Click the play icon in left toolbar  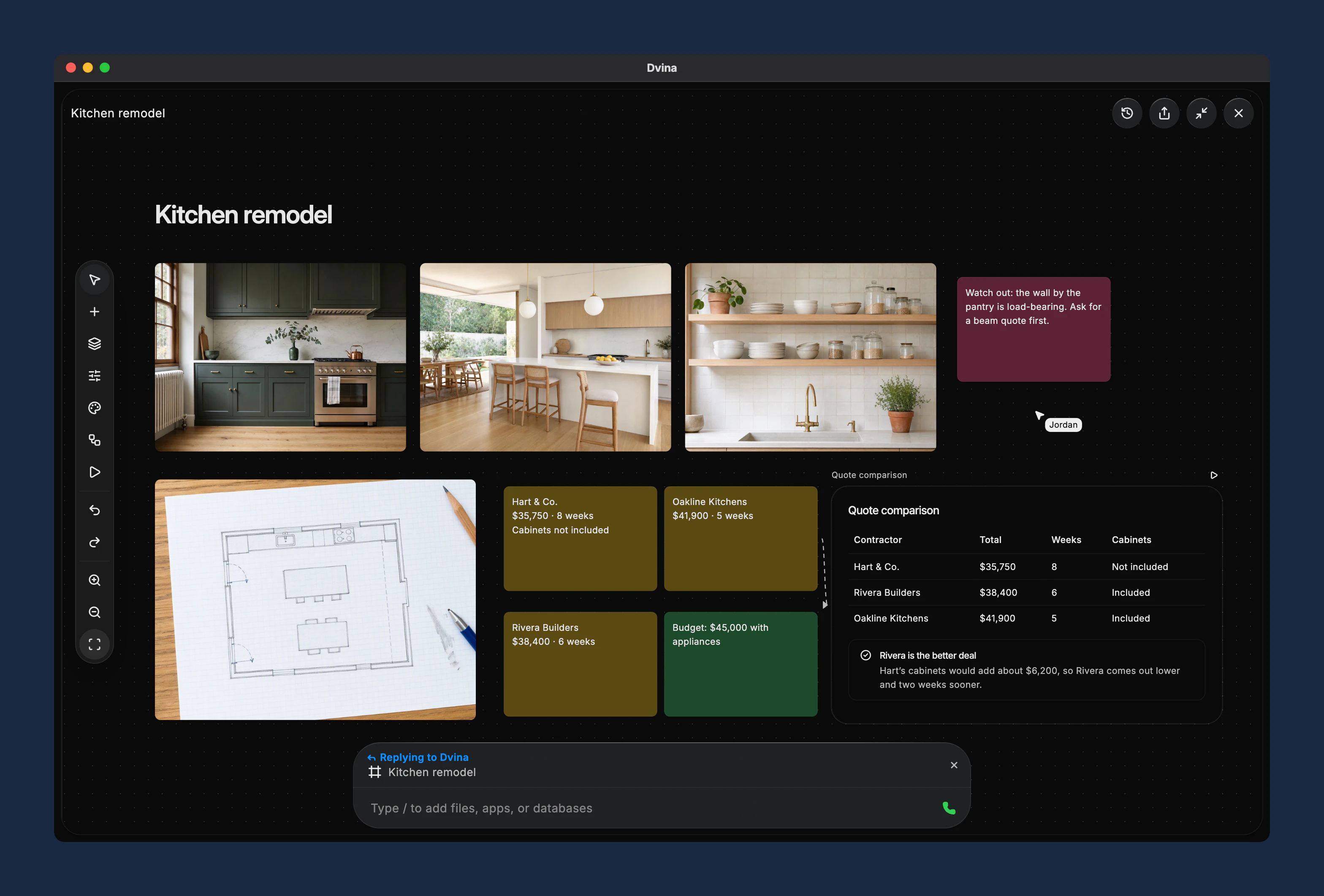(95, 472)
